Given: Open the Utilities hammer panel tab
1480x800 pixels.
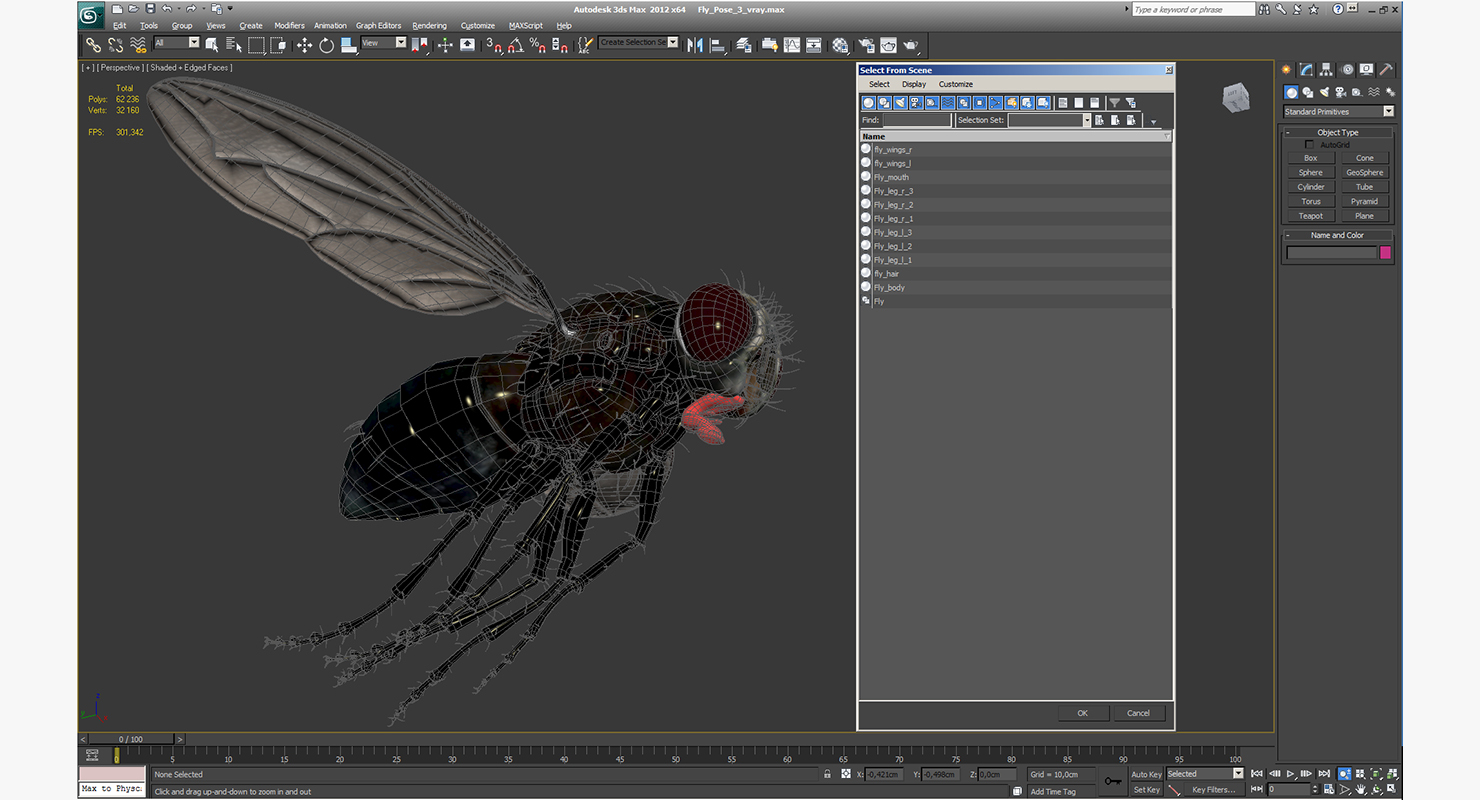Looking at the screenshot, I should coord(1386,70).
